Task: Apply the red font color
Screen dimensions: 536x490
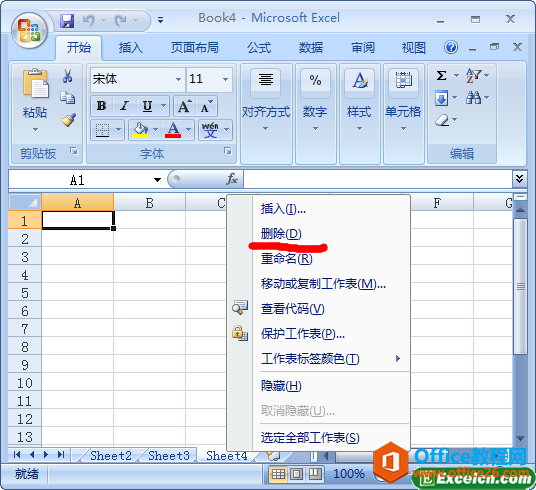Action: click(x=173, y=130)
